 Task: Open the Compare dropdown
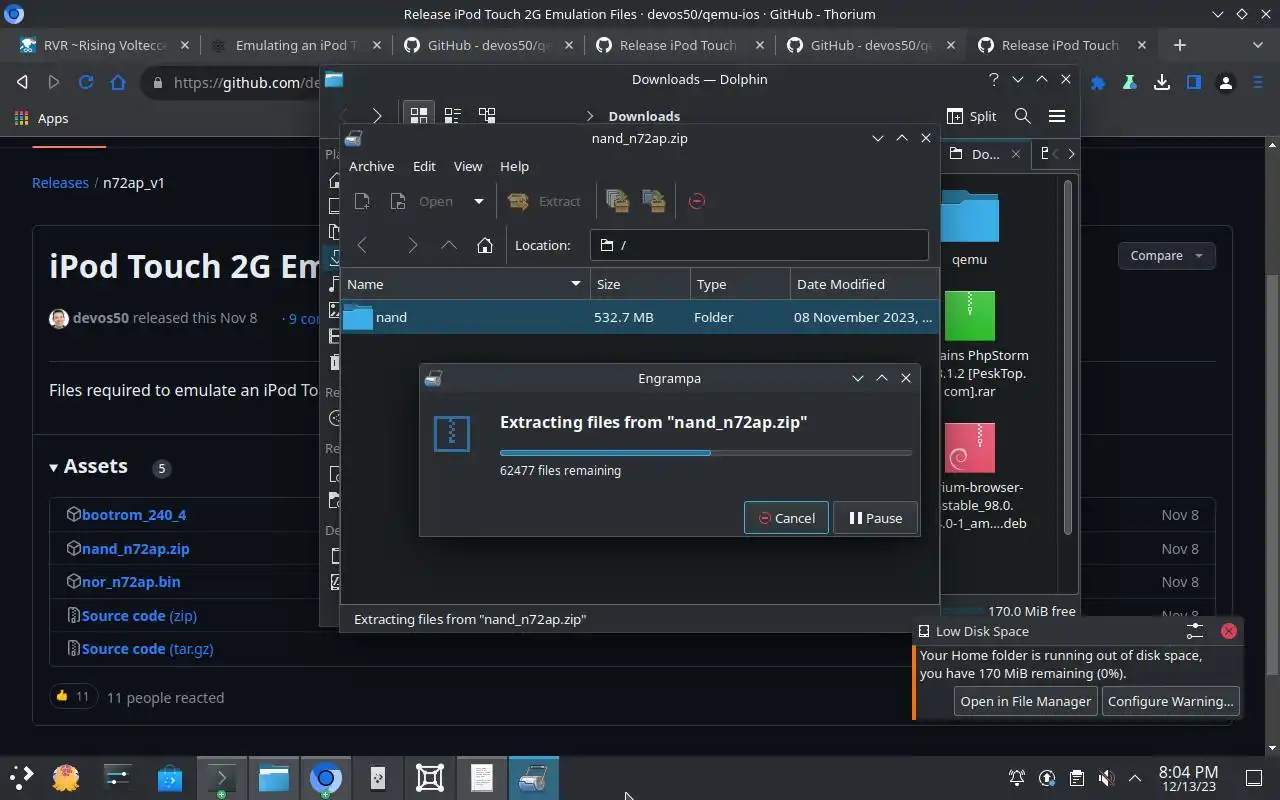point(1166,256)
